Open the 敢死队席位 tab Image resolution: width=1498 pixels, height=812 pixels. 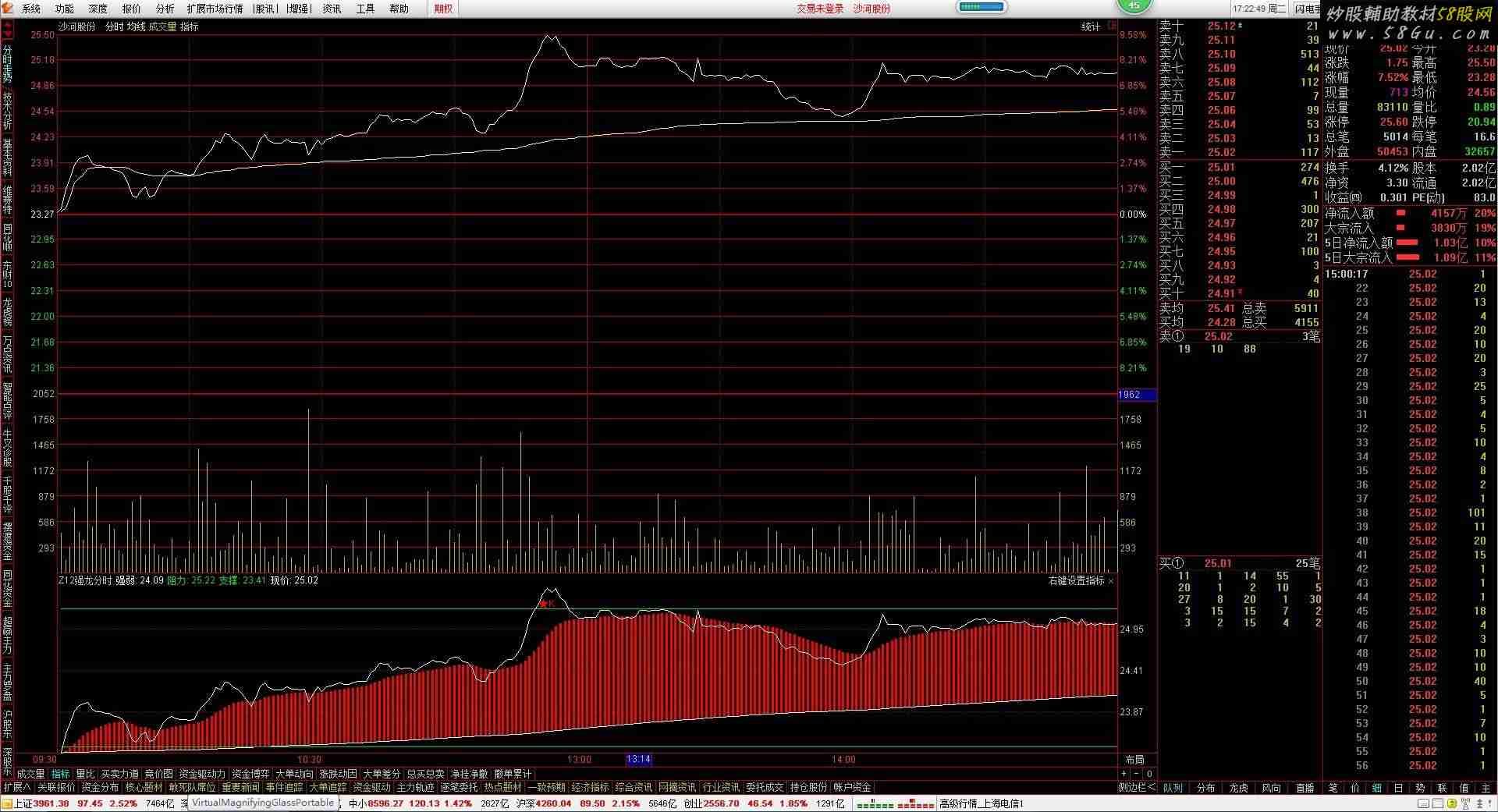192,787
